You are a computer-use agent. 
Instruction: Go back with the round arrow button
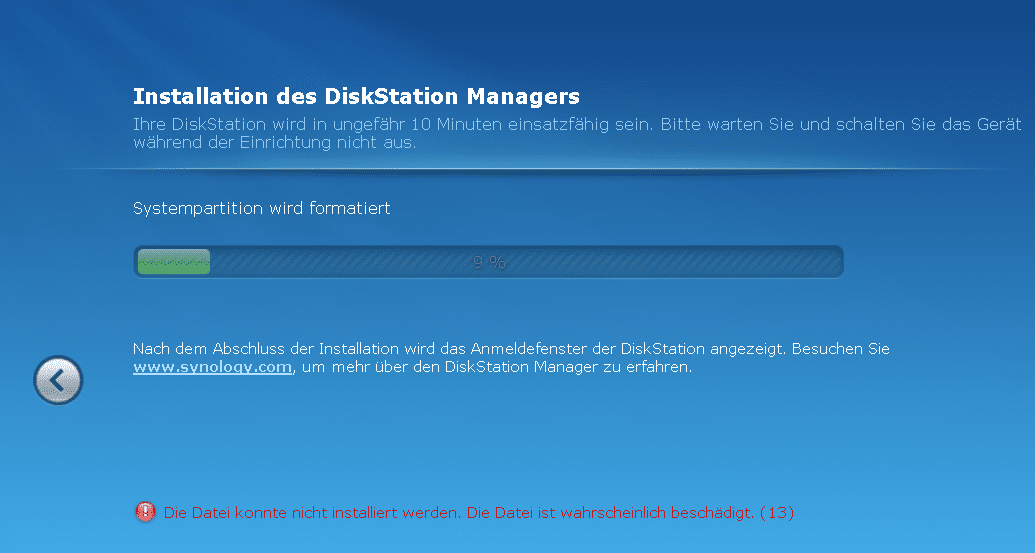(x=58, y=380)
